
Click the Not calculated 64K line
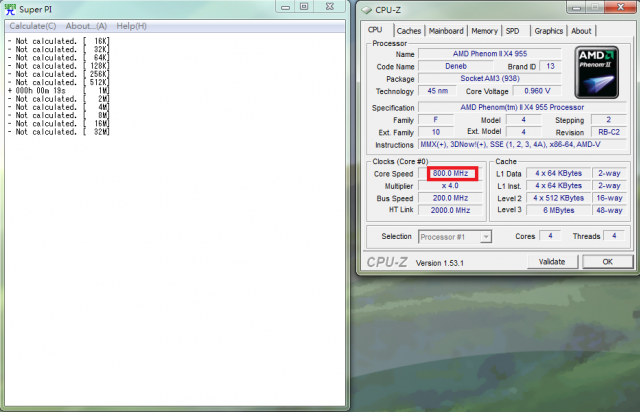pos(58,58)
